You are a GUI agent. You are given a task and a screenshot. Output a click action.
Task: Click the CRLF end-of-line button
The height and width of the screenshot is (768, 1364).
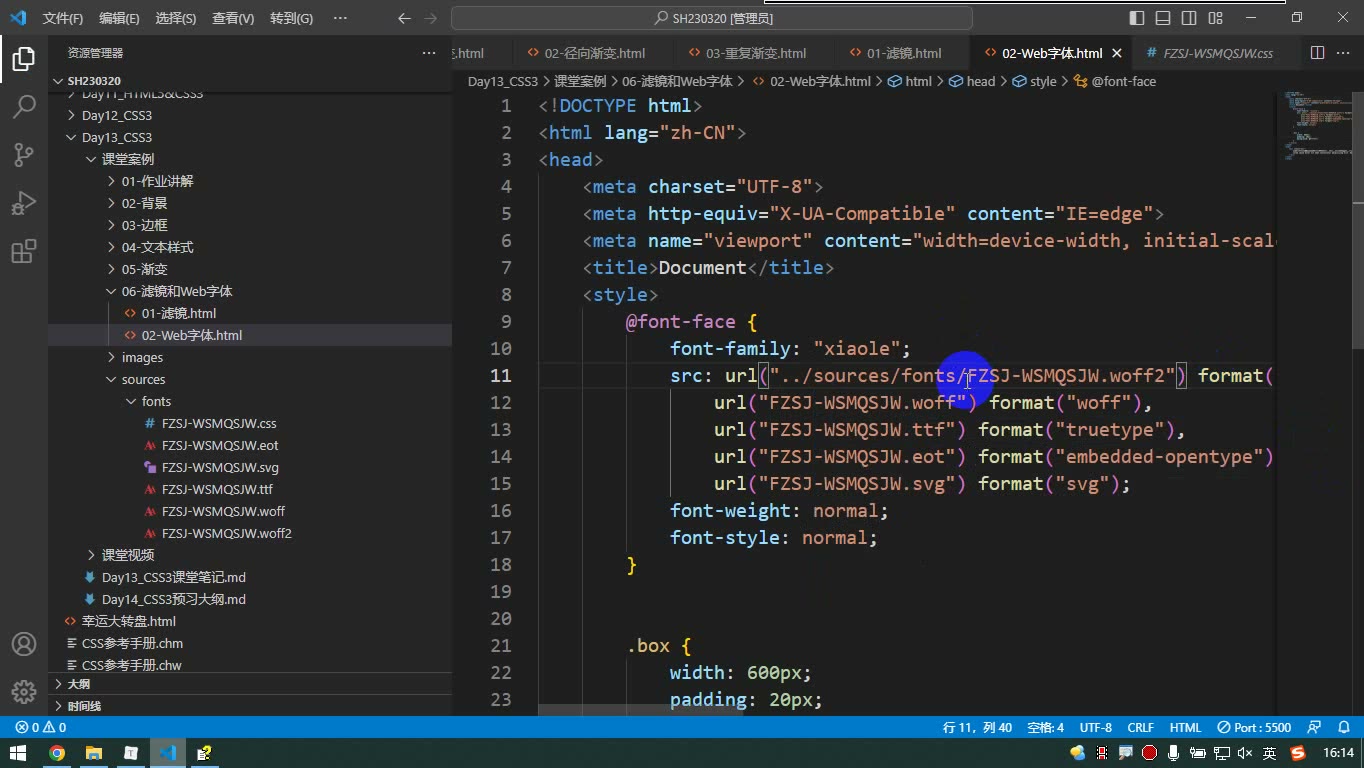(1140, 727)
